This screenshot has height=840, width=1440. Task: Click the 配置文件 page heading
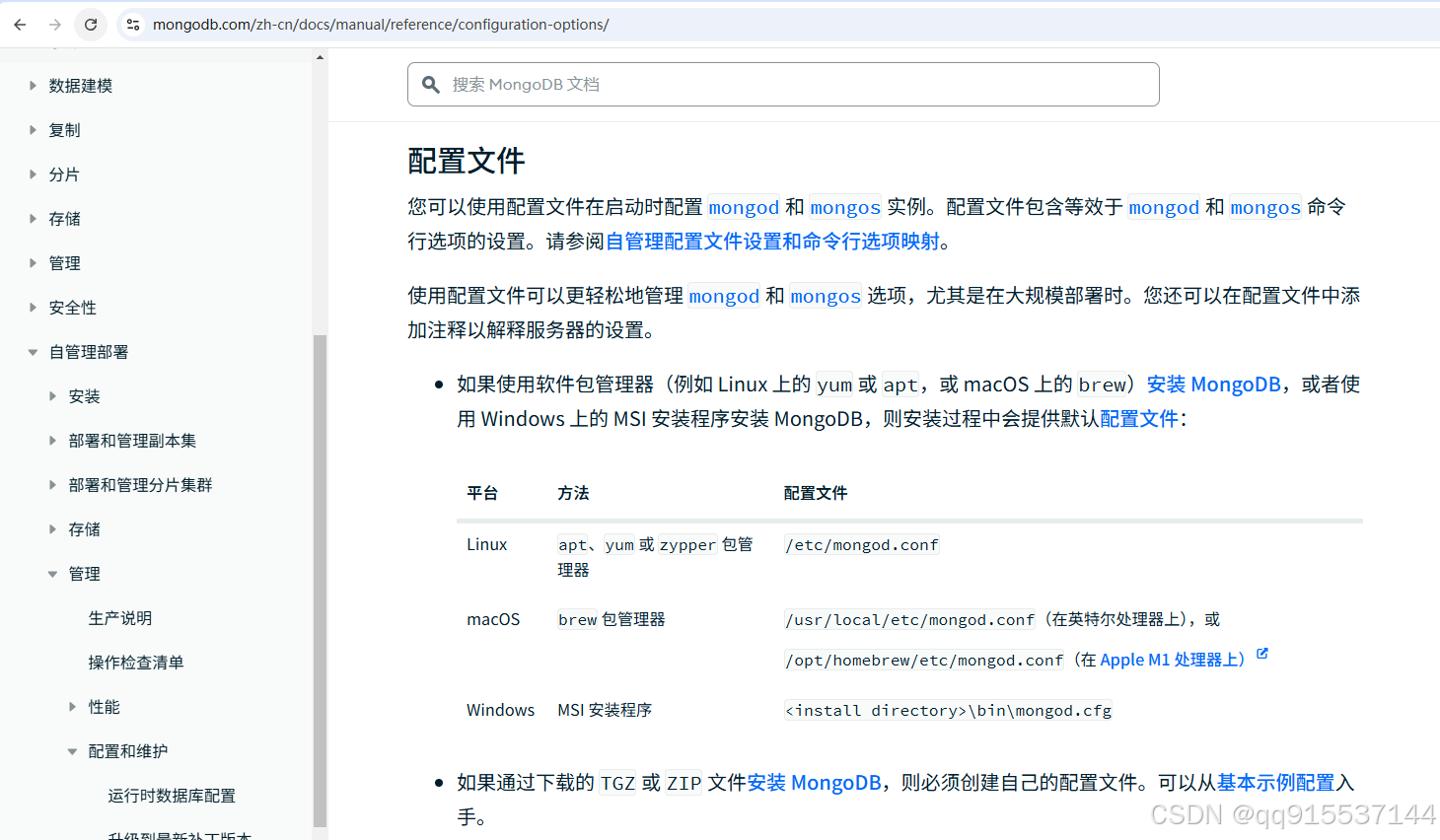click(467, 161)
